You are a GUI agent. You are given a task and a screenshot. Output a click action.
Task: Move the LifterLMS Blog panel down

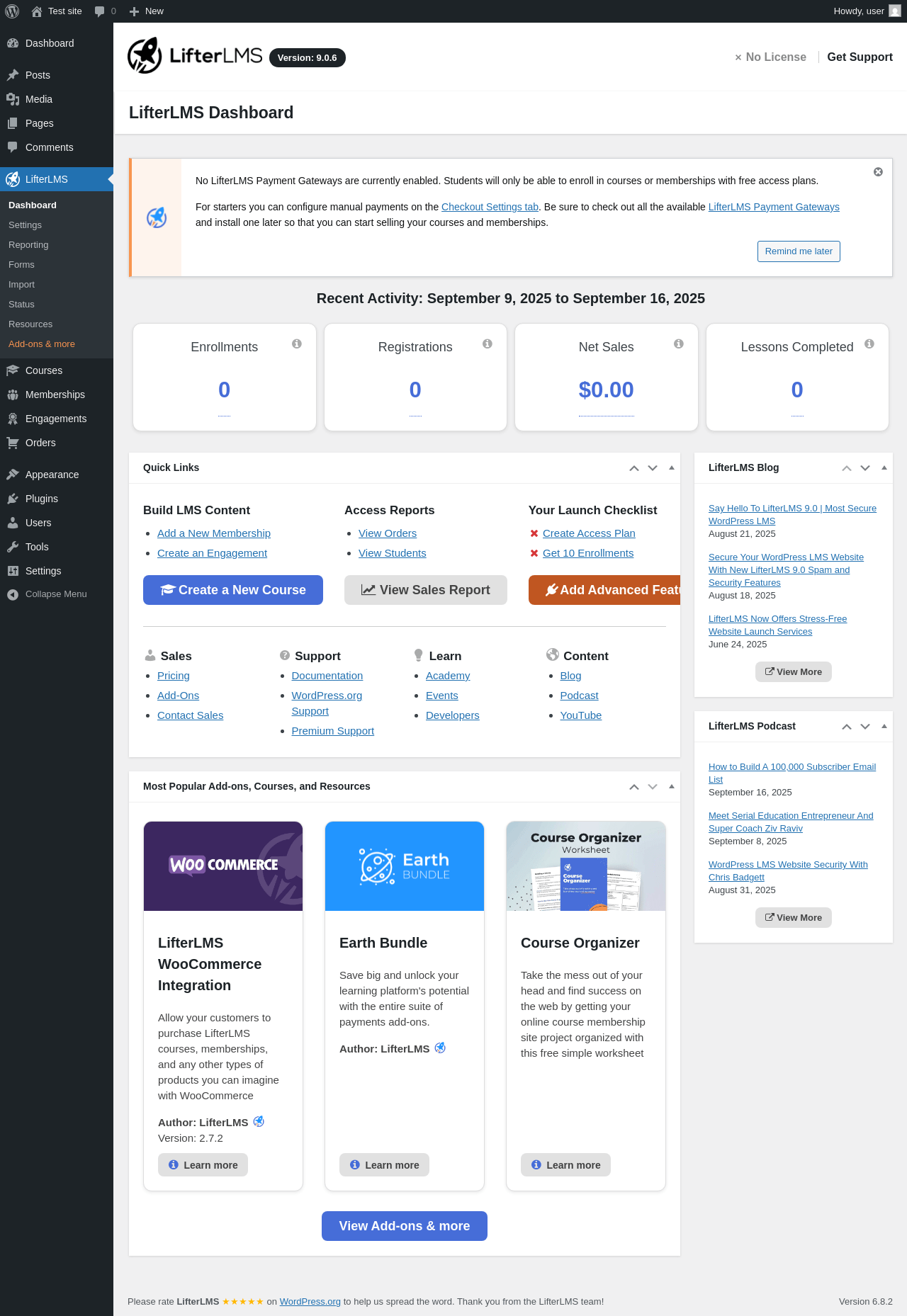click(865, 468)
